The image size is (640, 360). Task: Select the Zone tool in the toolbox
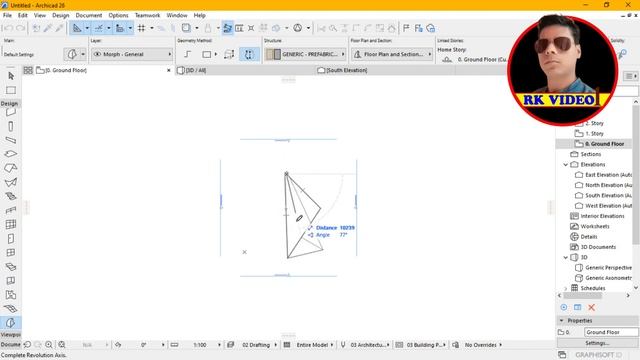pyautogui.click(x=11, y=295)
